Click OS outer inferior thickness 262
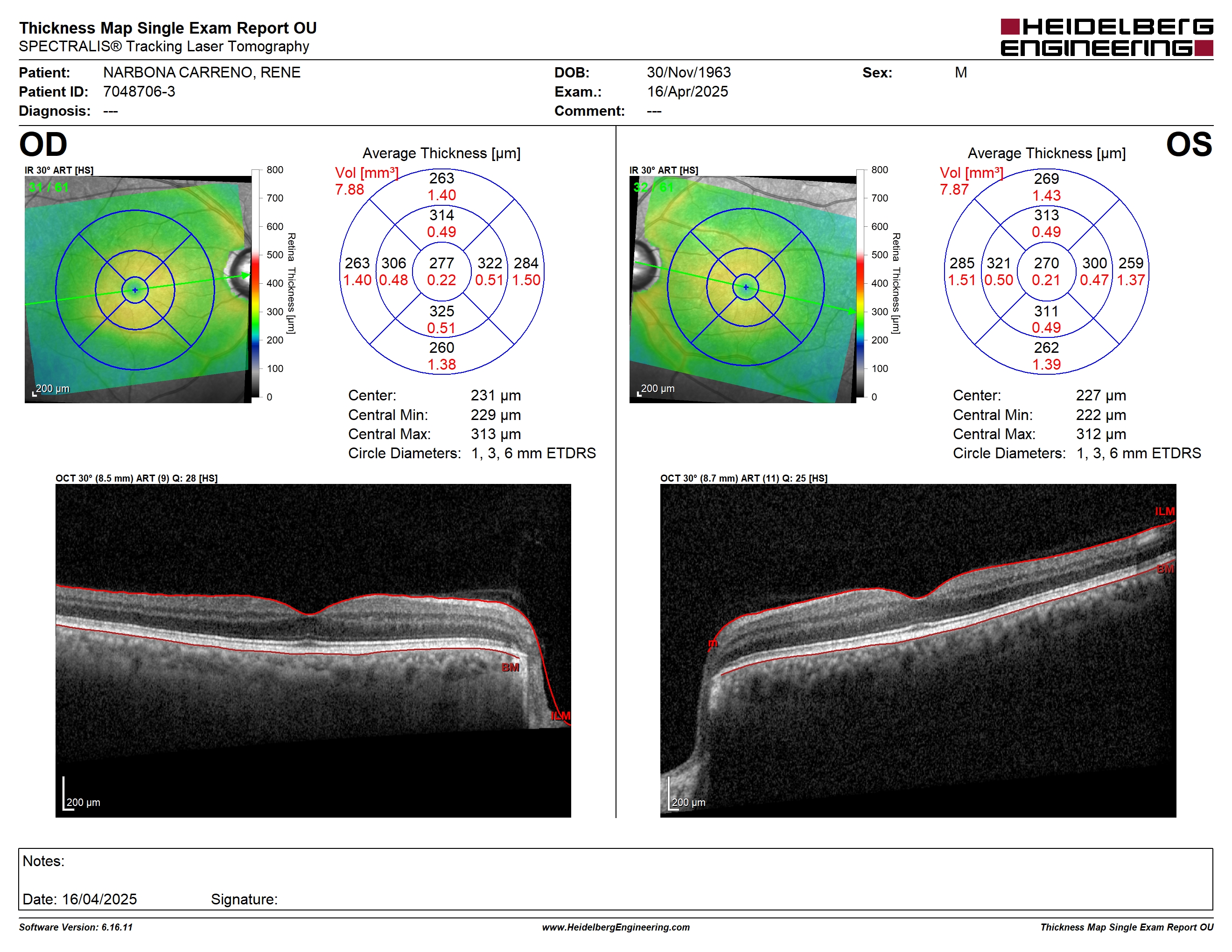 [1046, 347]
